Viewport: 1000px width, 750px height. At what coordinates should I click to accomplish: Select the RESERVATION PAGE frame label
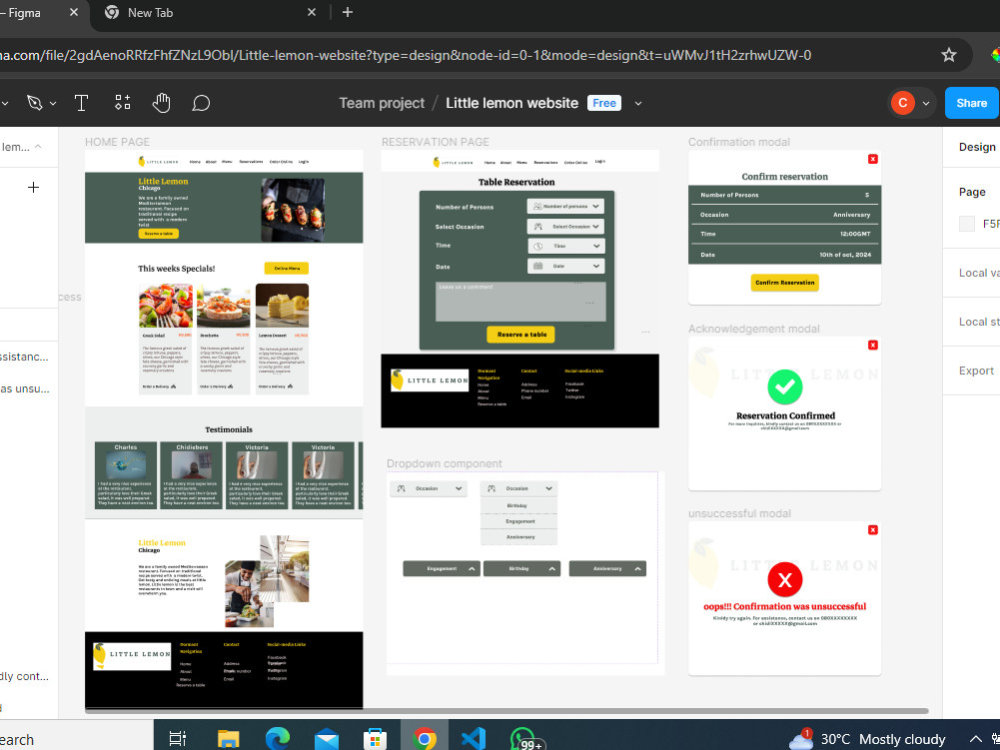435,142
